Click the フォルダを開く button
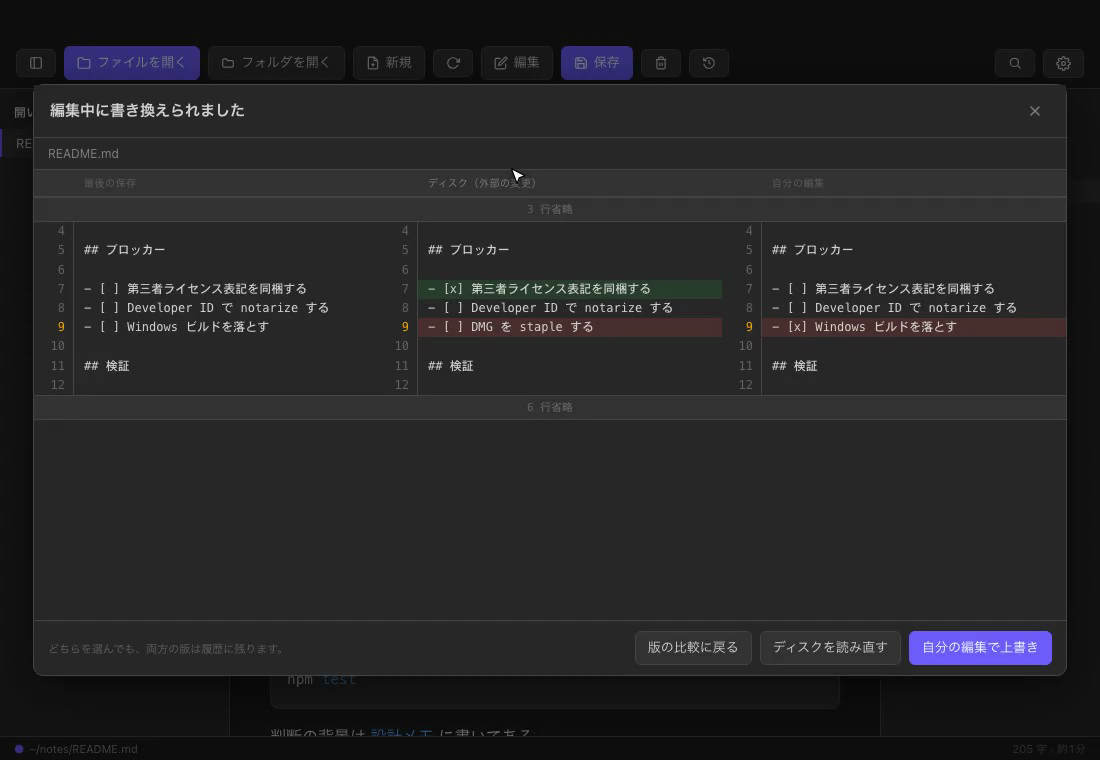Viewport: 1100px width, 760px height. point(276,63)
